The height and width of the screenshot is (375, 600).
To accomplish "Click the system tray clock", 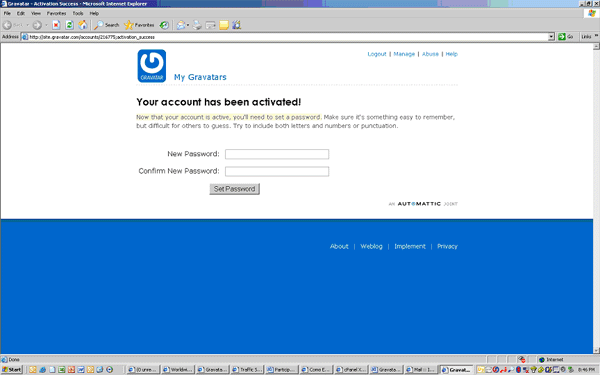I will click(x=586, y=370).
